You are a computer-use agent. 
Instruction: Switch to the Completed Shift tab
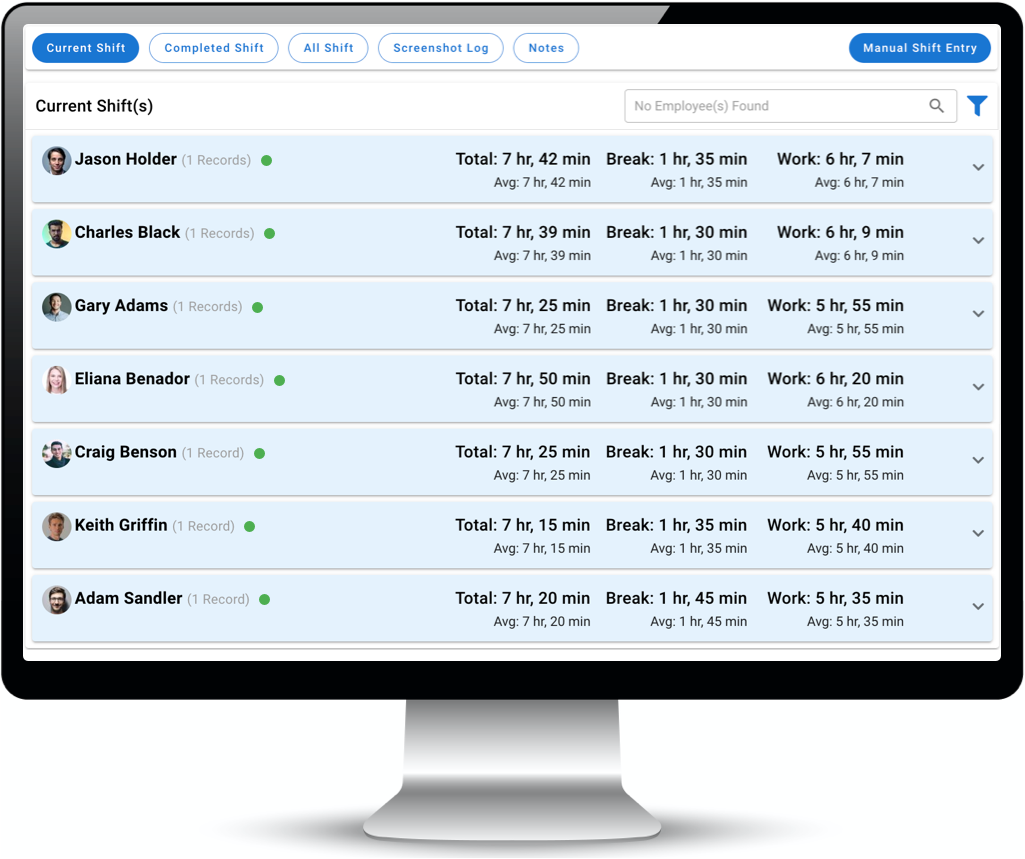[x=214, y=48]
